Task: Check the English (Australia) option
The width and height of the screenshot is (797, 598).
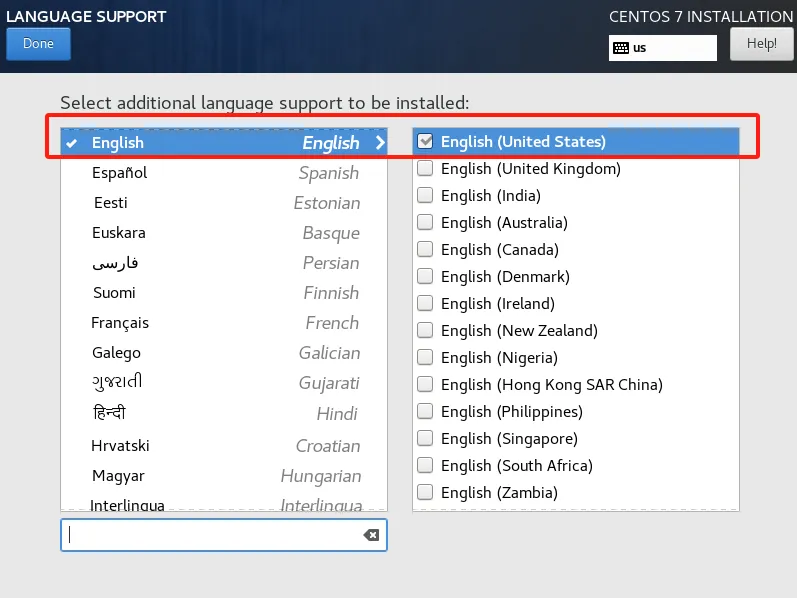Action: (425, 223)
